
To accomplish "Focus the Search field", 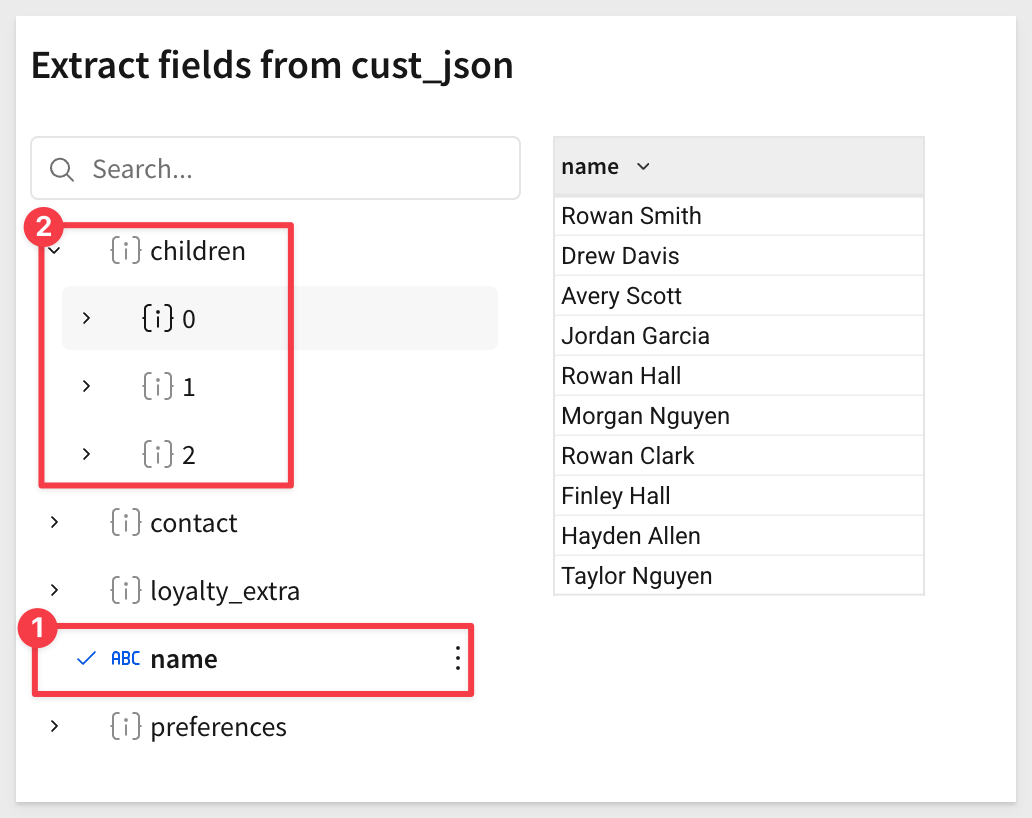I will (275, 168).
